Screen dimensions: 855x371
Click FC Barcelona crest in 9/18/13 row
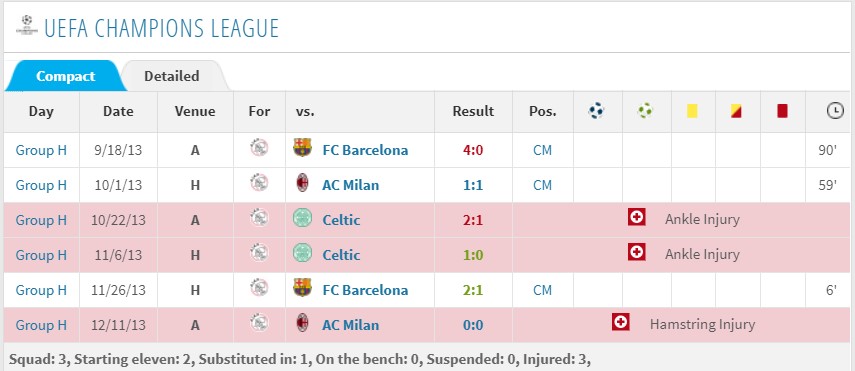click(x=302, y=148)
